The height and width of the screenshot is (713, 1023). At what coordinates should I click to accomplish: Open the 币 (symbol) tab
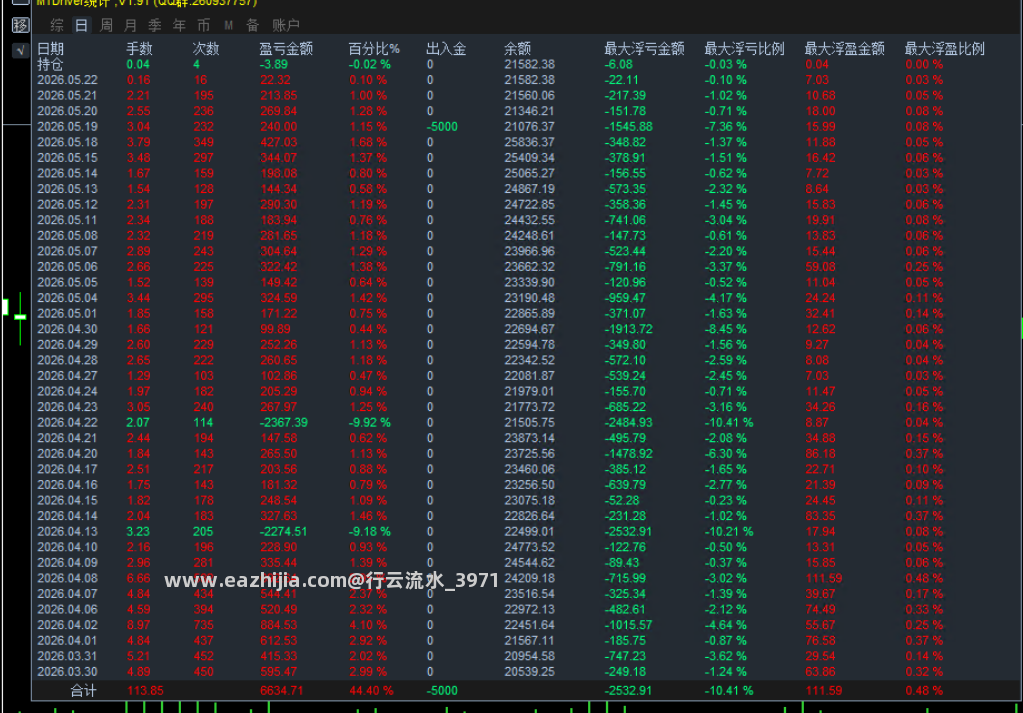204,25
